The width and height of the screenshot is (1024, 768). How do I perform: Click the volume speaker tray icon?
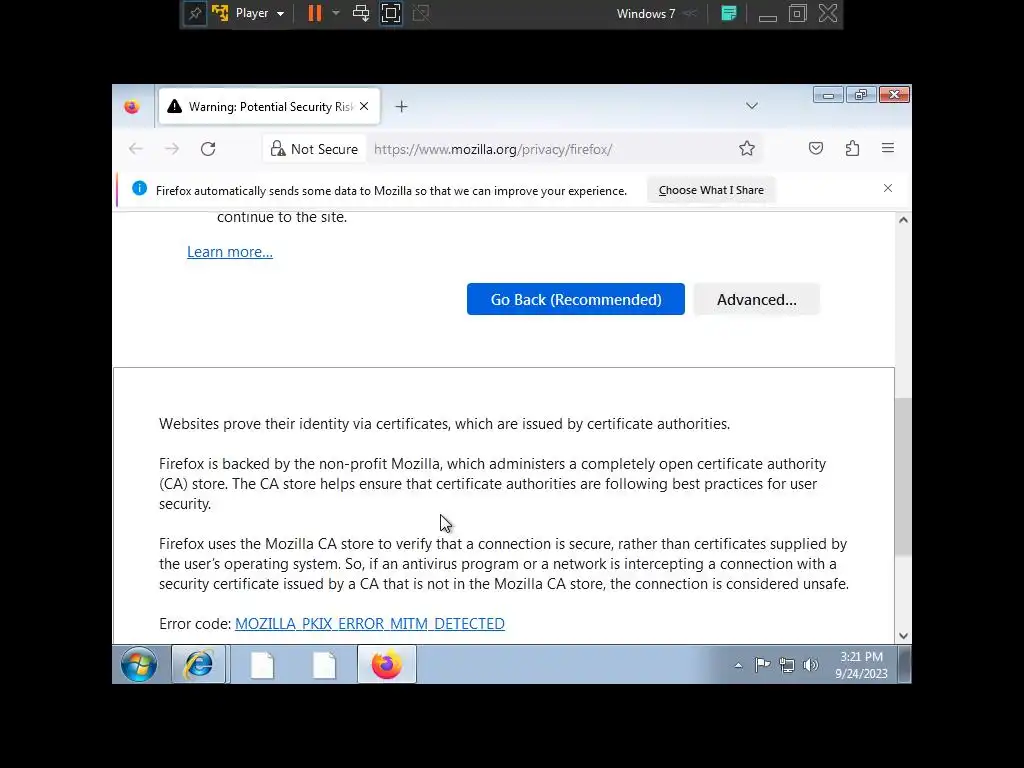pyautogui.click(x=810, y=665)
